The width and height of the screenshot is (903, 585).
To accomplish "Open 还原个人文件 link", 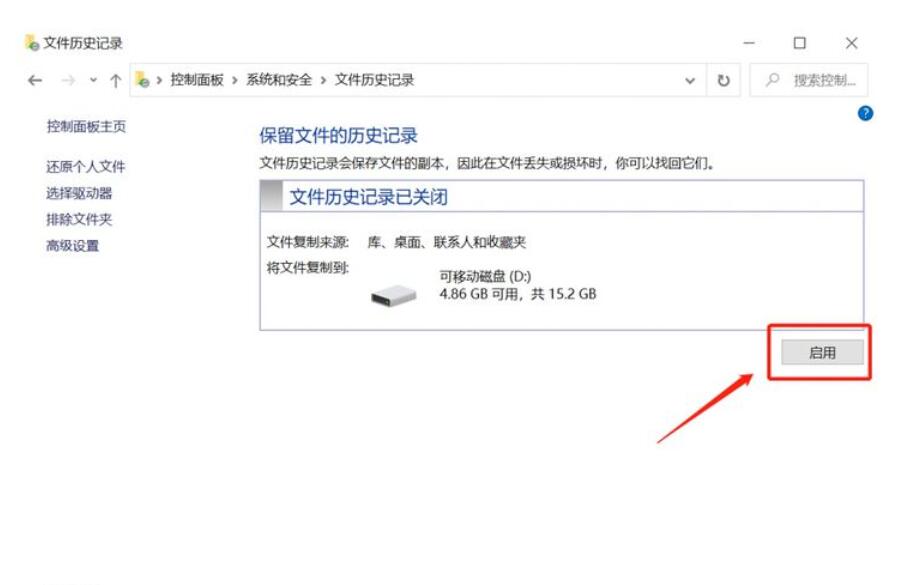I will point(86,166).
